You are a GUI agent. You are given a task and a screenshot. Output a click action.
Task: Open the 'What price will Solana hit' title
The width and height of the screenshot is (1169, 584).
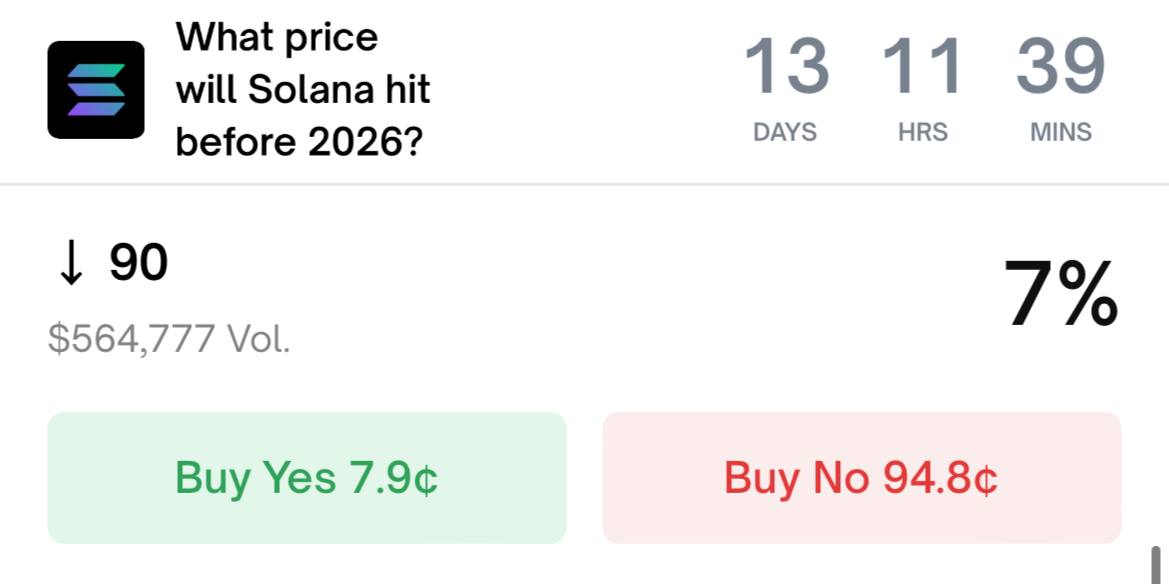(x=302, y=90)
